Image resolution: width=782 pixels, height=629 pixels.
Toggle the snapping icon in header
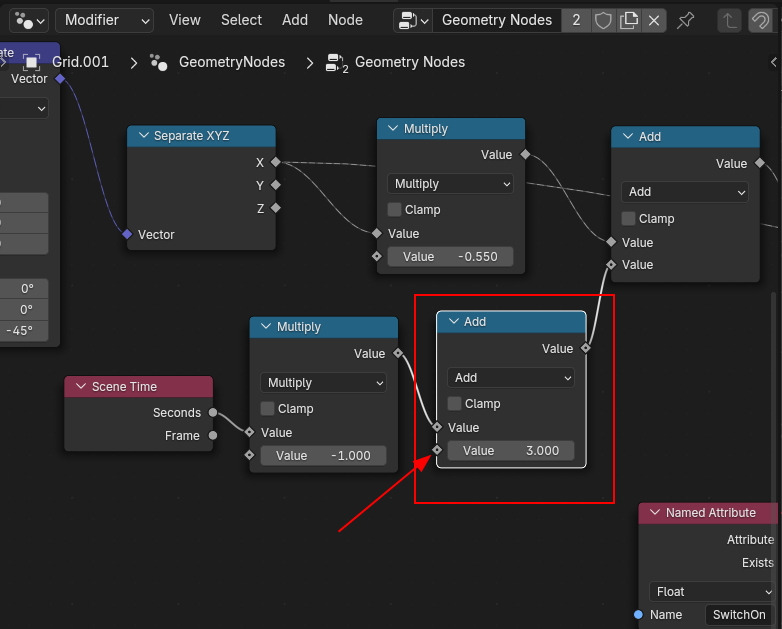click(761, 20)
